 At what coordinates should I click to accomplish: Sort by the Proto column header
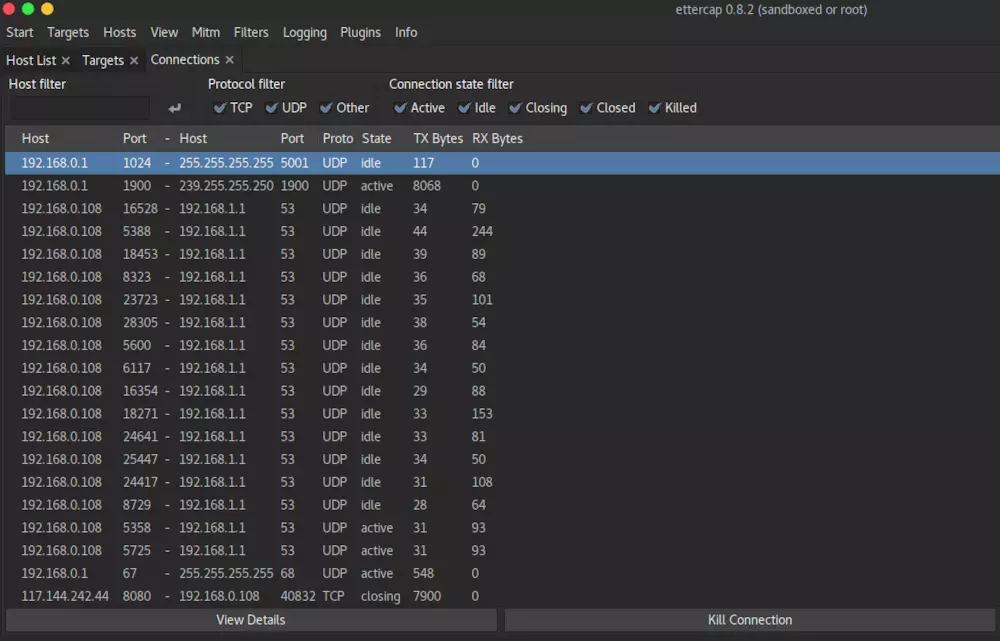pos(337,138)
